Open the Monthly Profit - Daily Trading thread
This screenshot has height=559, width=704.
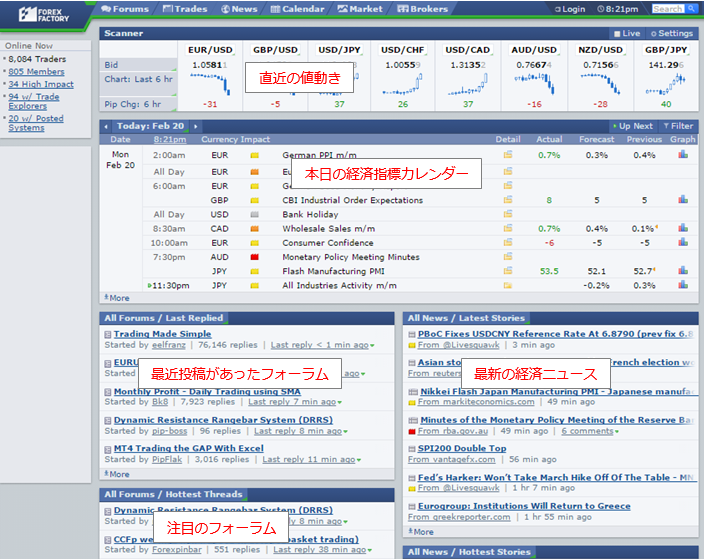[207, 392]
